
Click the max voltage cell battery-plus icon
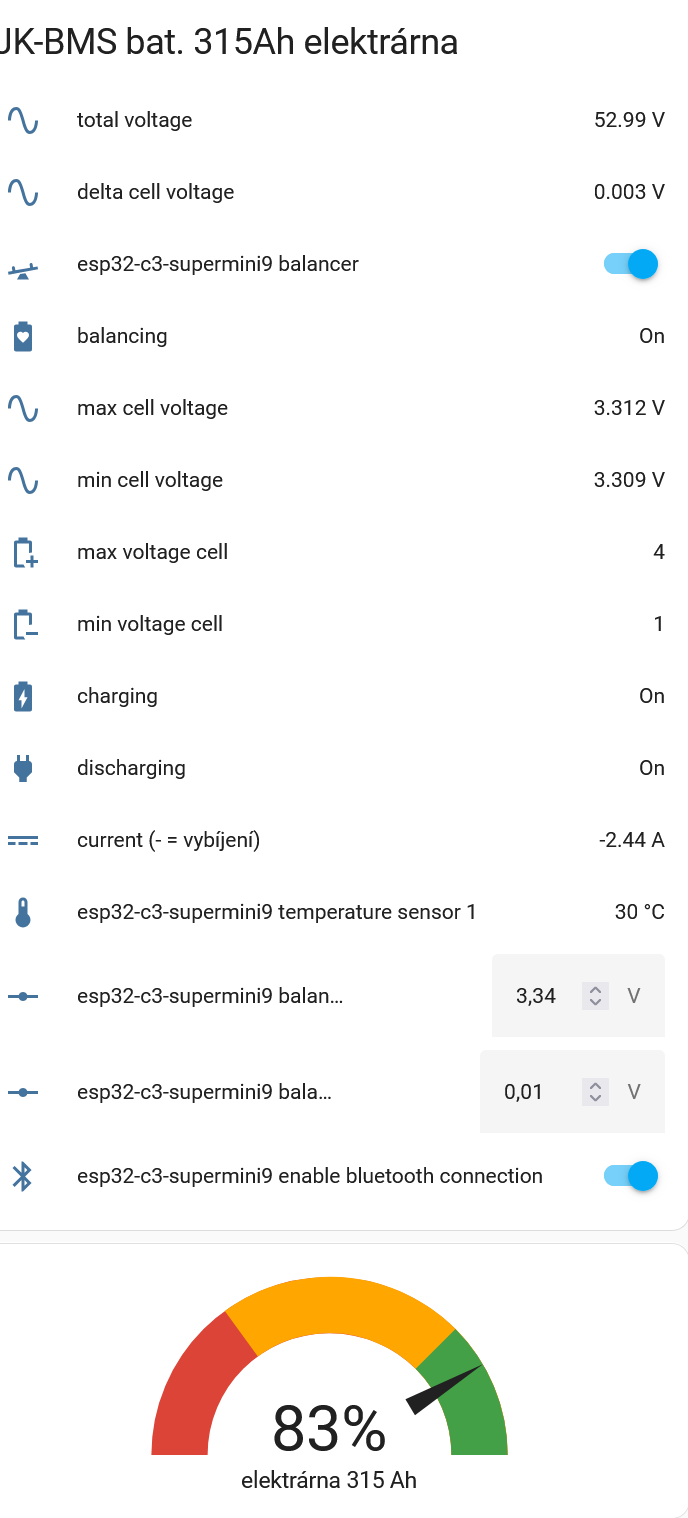point(24,552)
